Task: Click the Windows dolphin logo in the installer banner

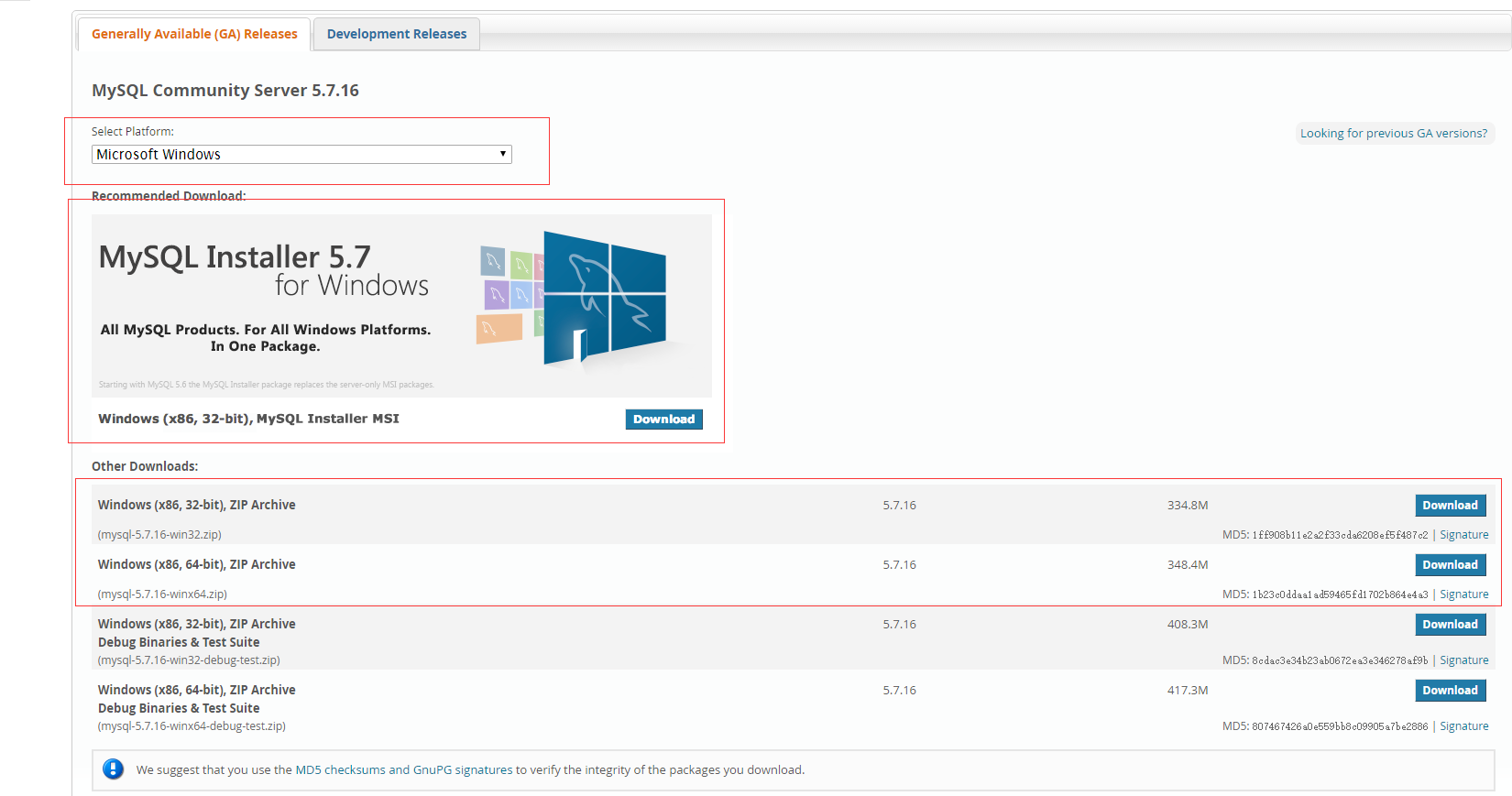Action: click(x=605, y=298)
